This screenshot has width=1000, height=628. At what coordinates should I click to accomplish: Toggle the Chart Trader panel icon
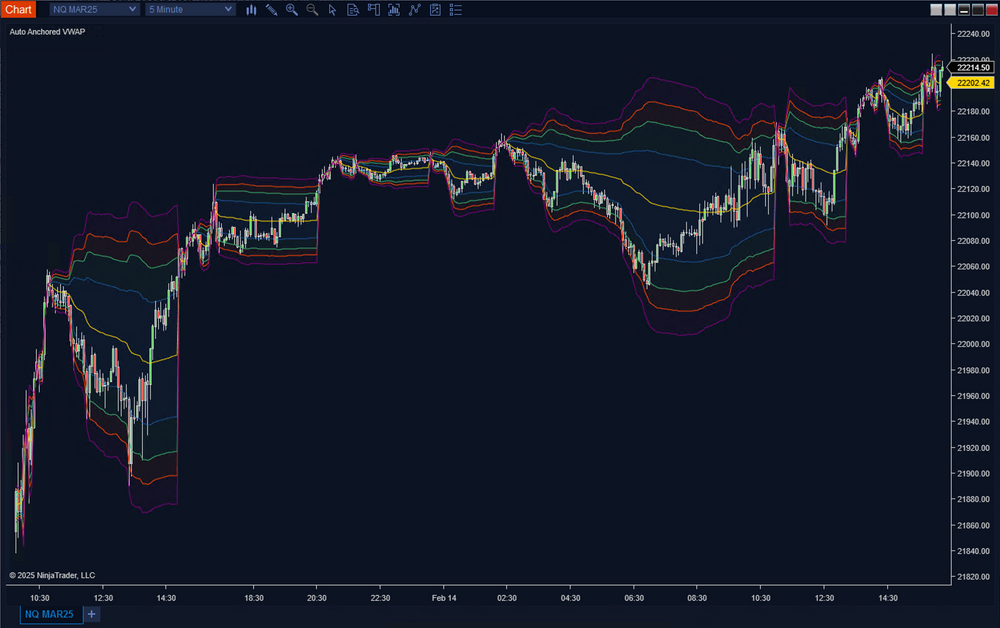(373, 9)
